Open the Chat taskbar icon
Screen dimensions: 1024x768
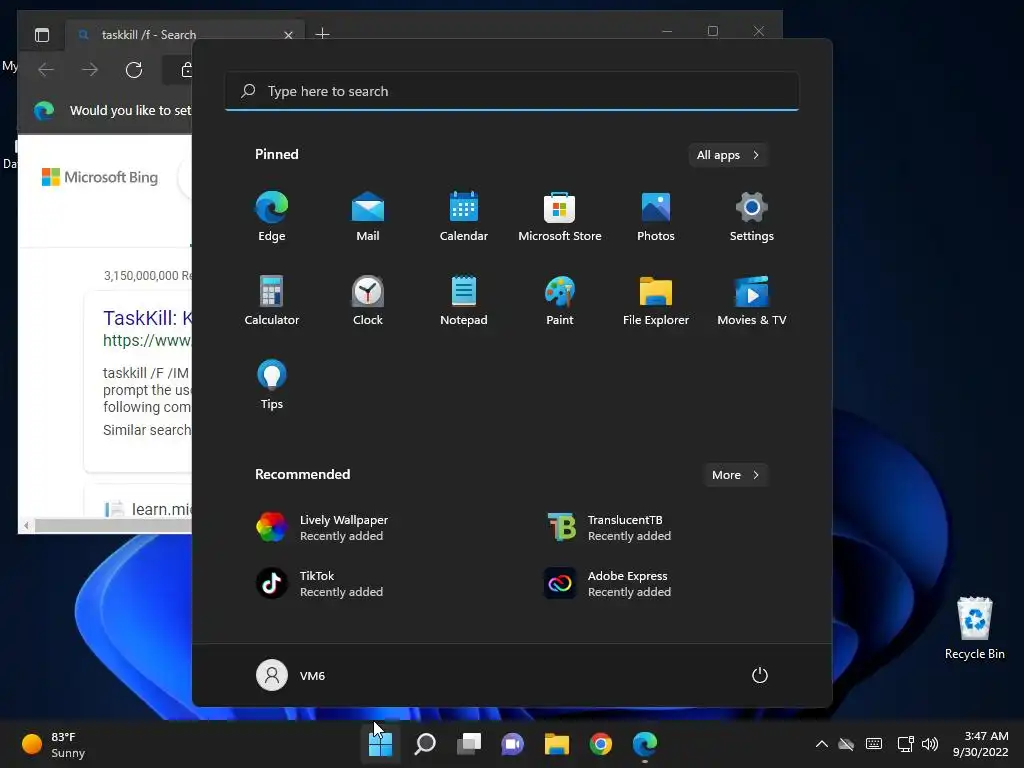tap(512, 744)
